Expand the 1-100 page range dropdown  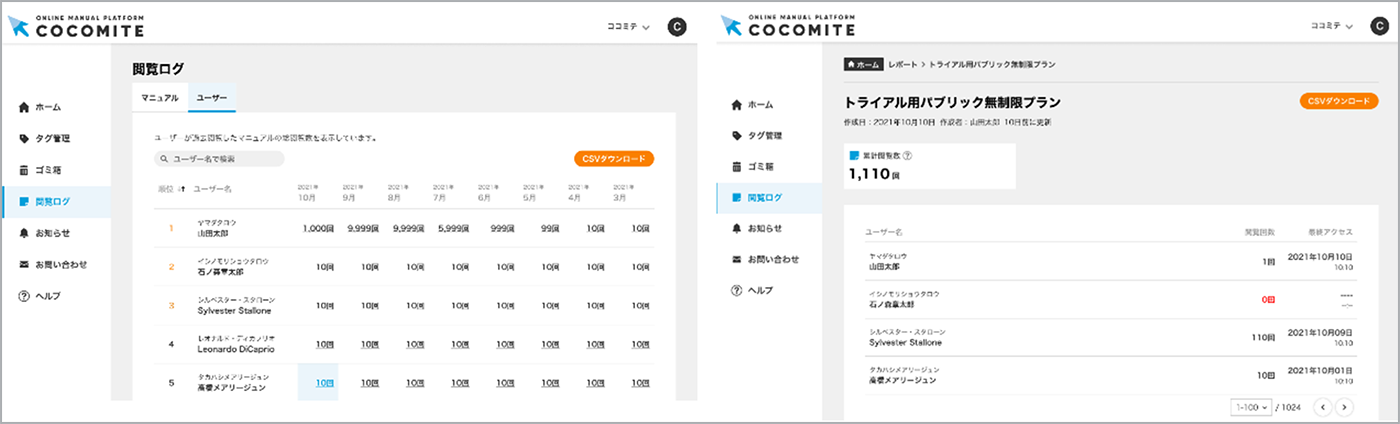point(1251,407)
